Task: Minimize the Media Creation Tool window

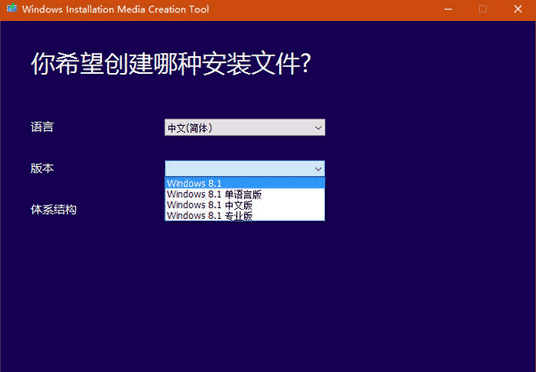Action: click(448, 9)
